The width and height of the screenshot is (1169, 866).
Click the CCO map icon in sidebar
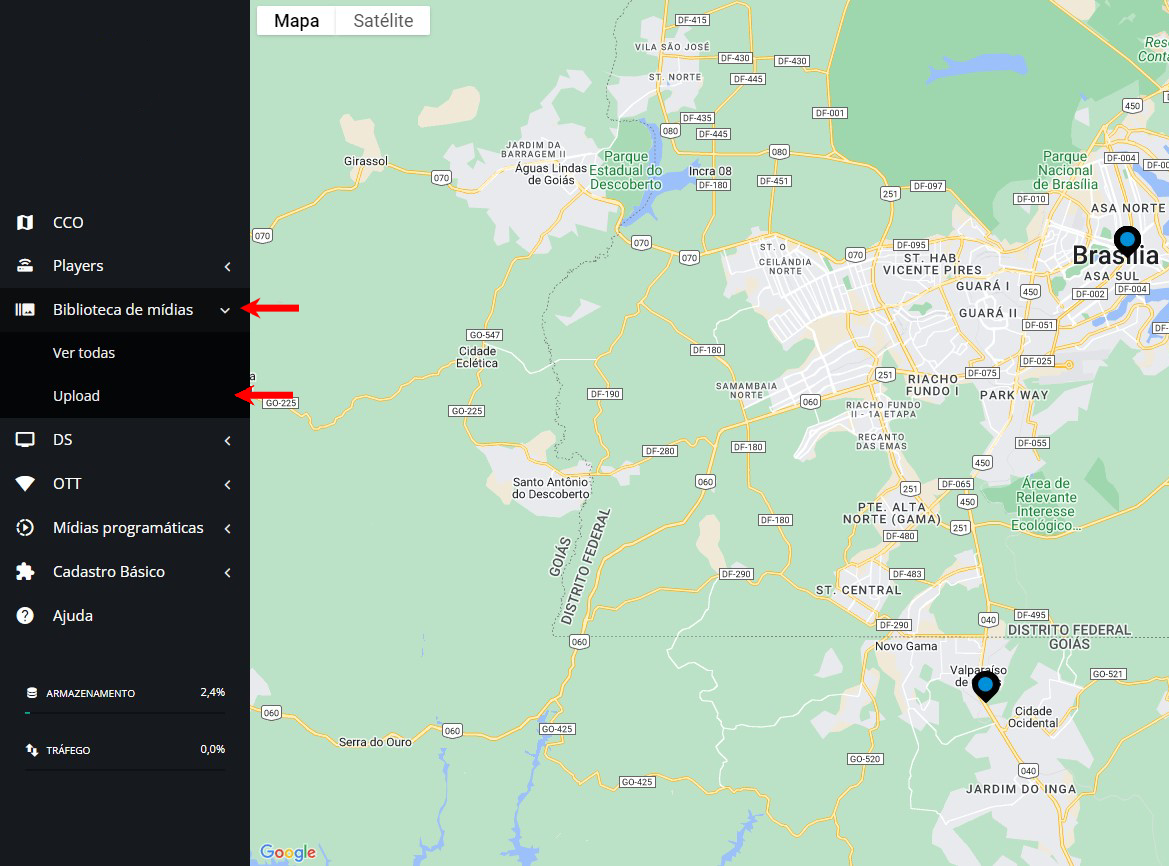(x=25, y=222)
